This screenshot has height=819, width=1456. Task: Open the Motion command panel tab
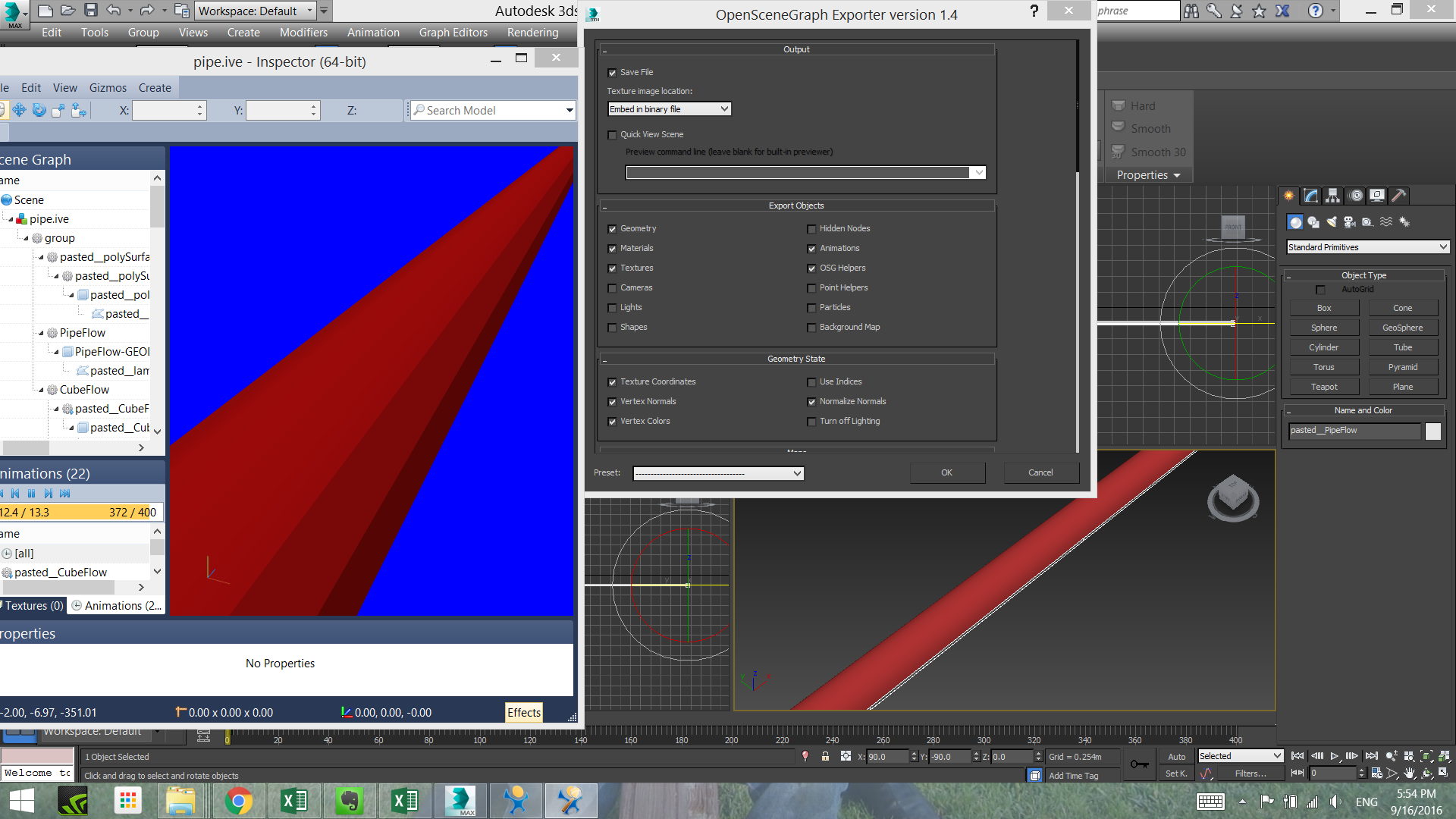[x=1356, y=196]
